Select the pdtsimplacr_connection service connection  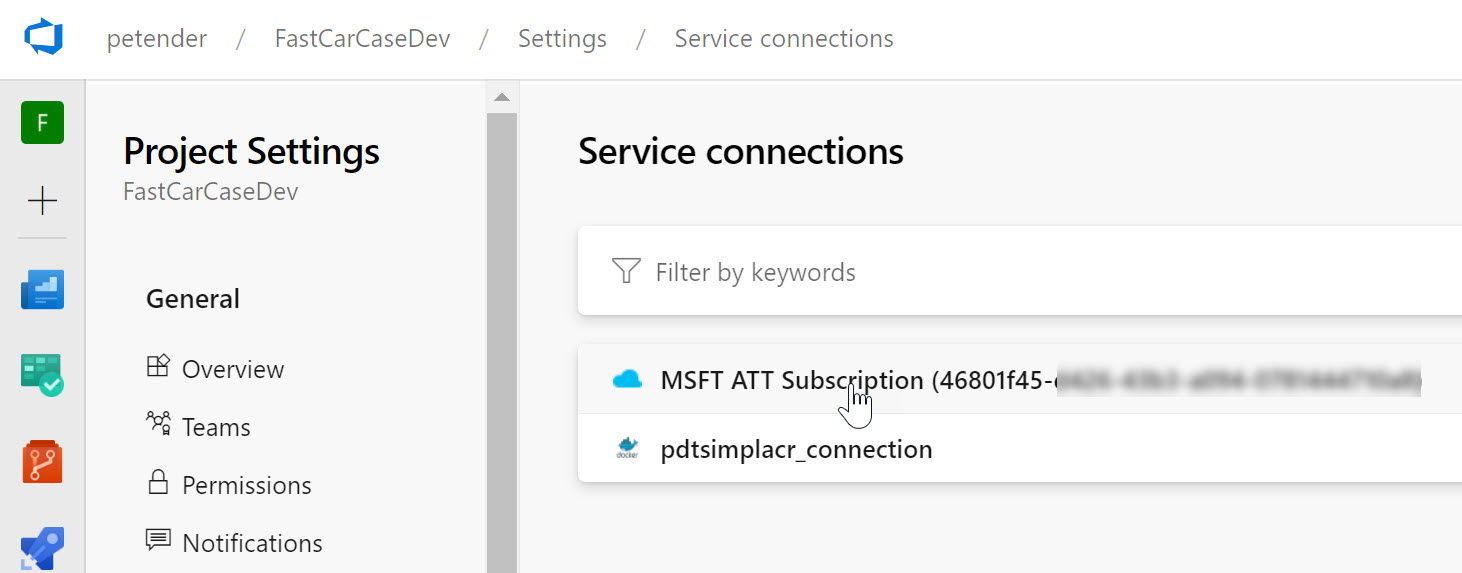point(796,449)
